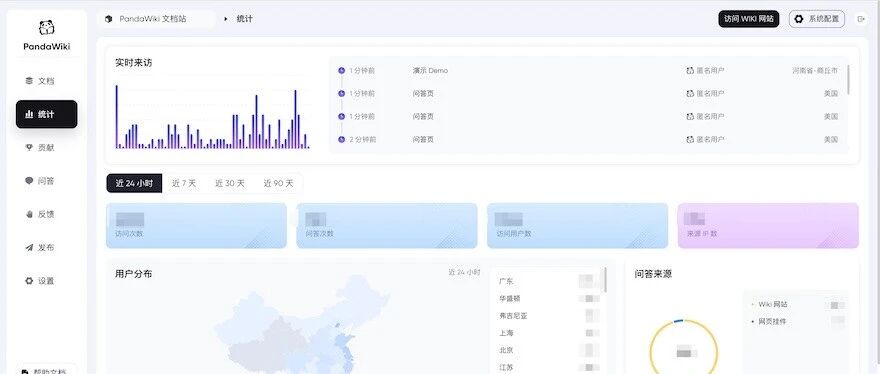Click the 实时来访 bar chart
The width and height of the screenshot is (880, 374).
[x=212, y=116]
